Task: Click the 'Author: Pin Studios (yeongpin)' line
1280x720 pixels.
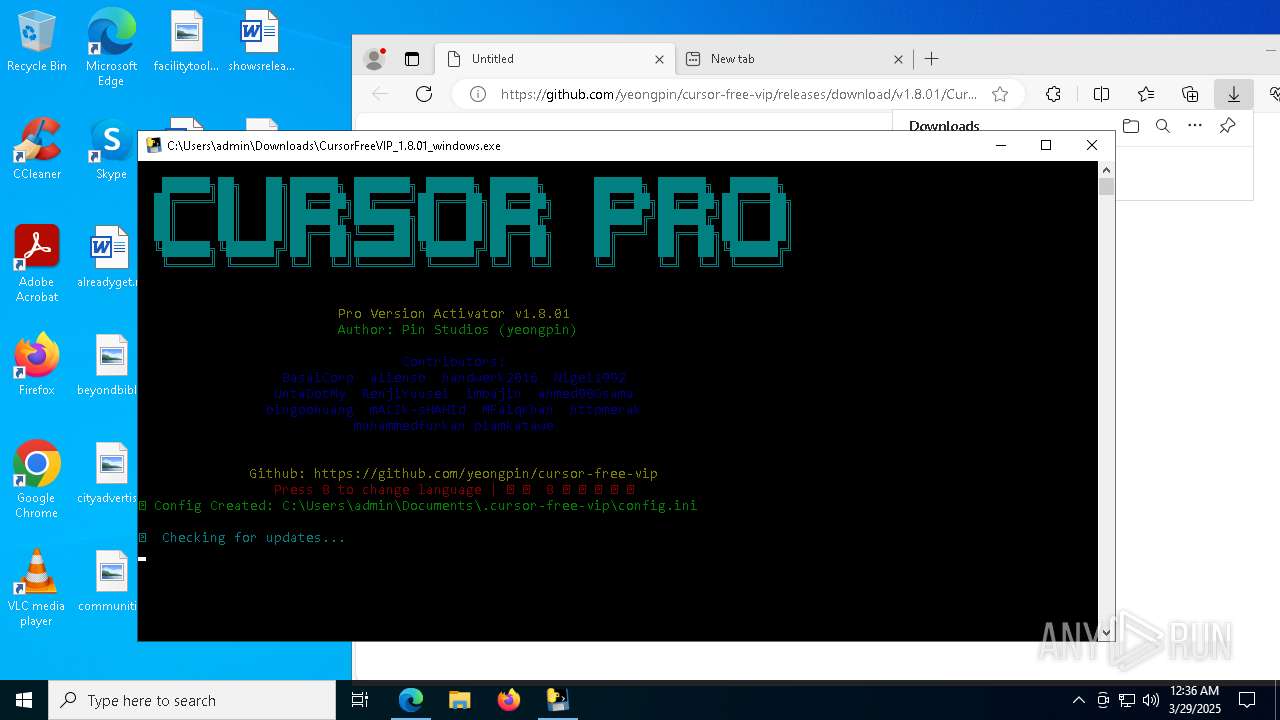Action: tap(457, 330)
